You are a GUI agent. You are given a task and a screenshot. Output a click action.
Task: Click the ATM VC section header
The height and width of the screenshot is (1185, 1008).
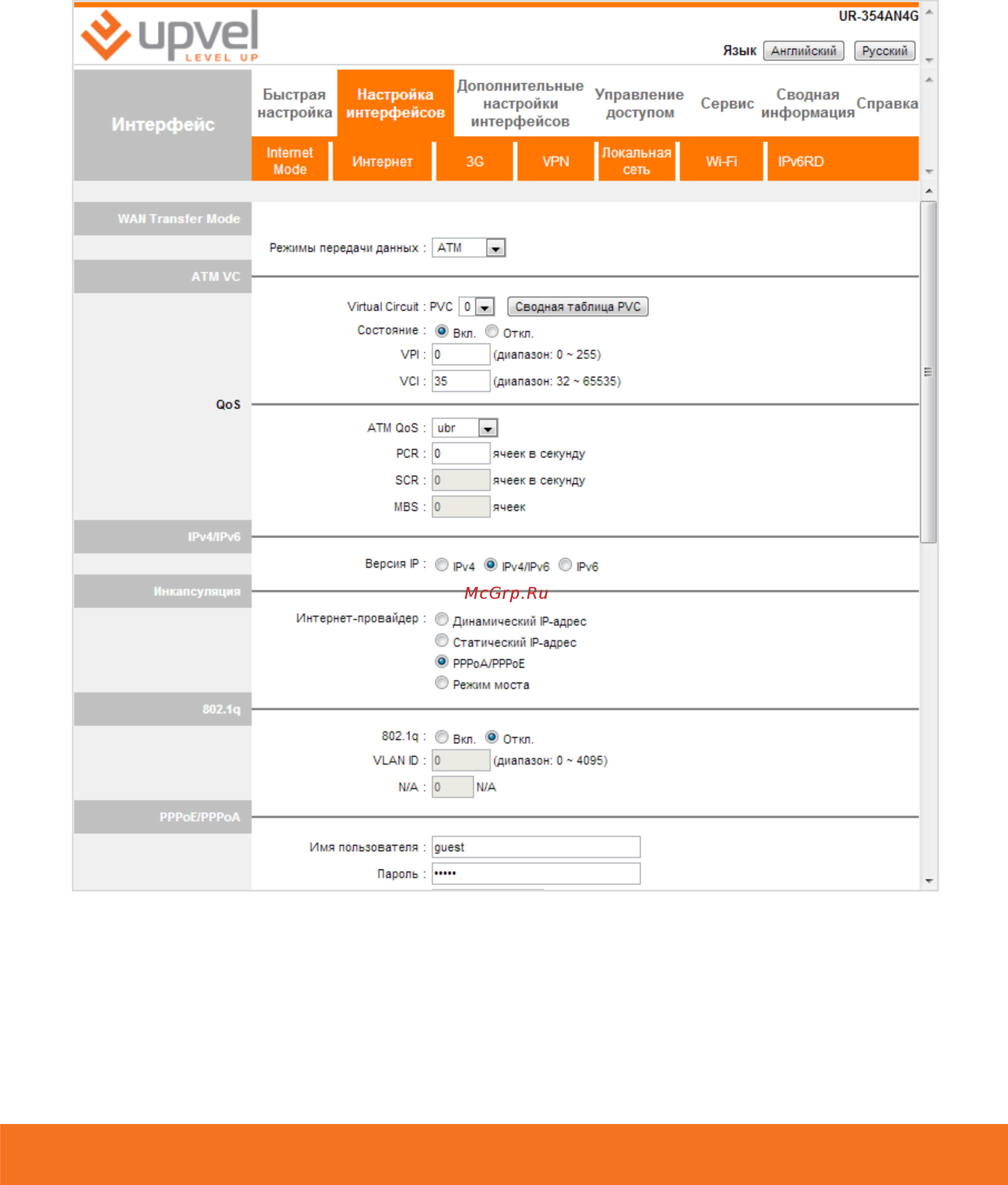(163, 277)
